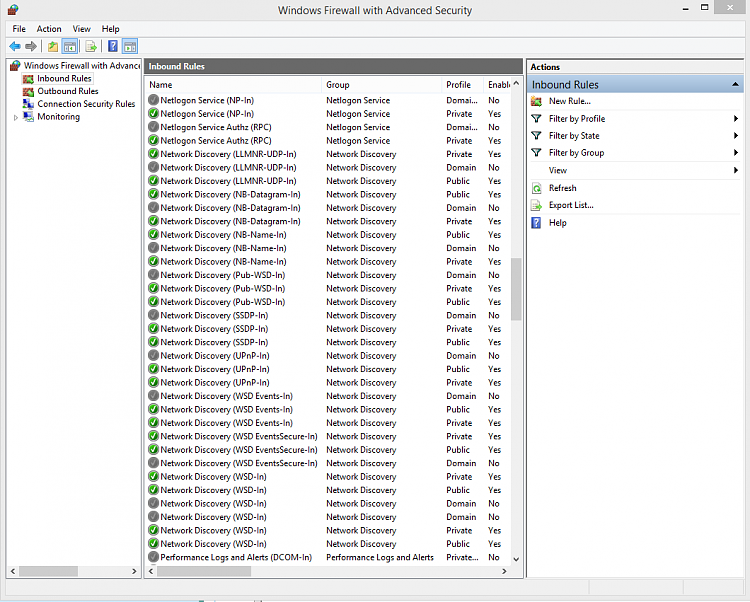750x602 pixels.
Task: Open the File menu
Action: click(19, 29)
